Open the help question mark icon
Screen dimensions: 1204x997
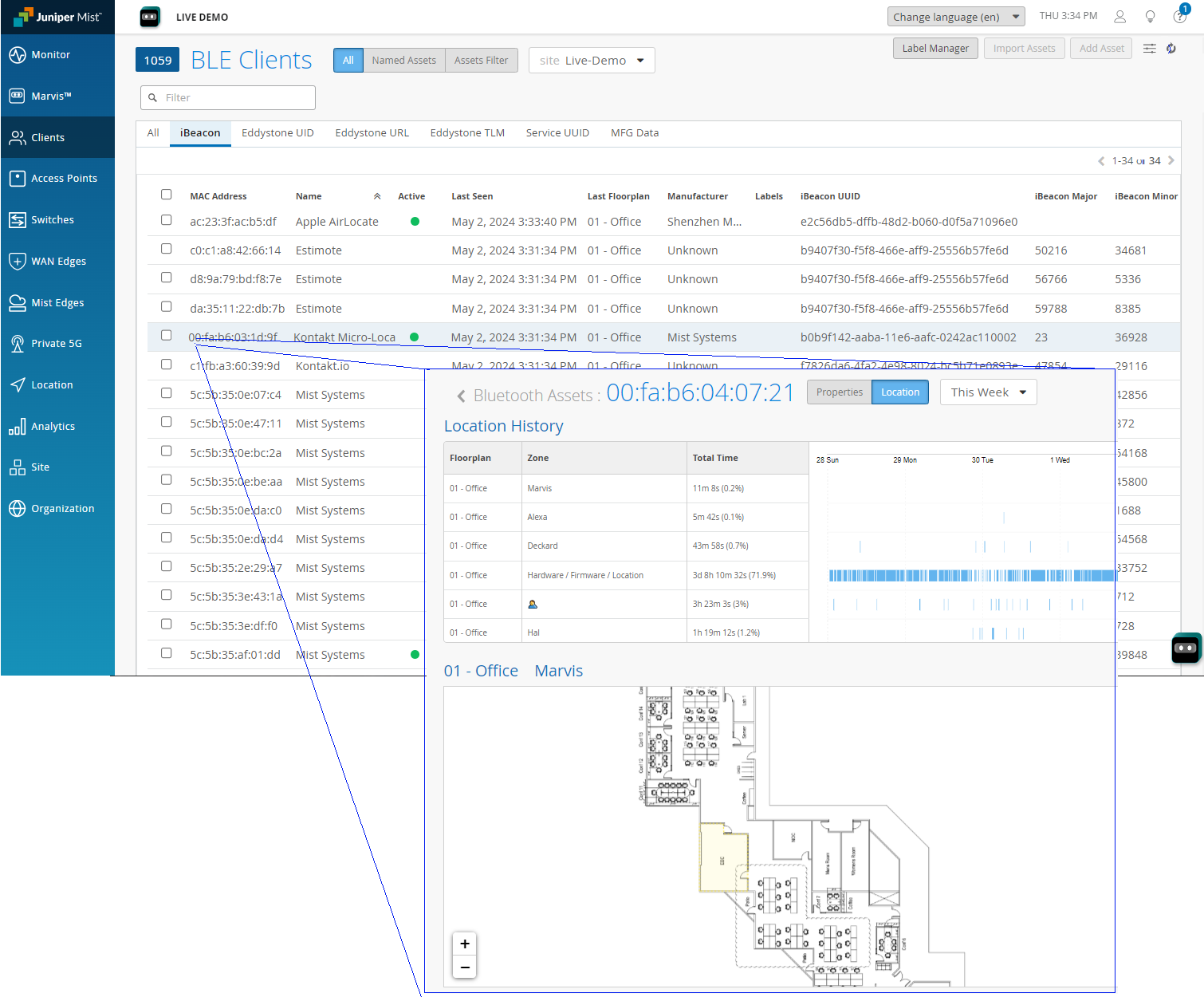[x=1179, y=17]
